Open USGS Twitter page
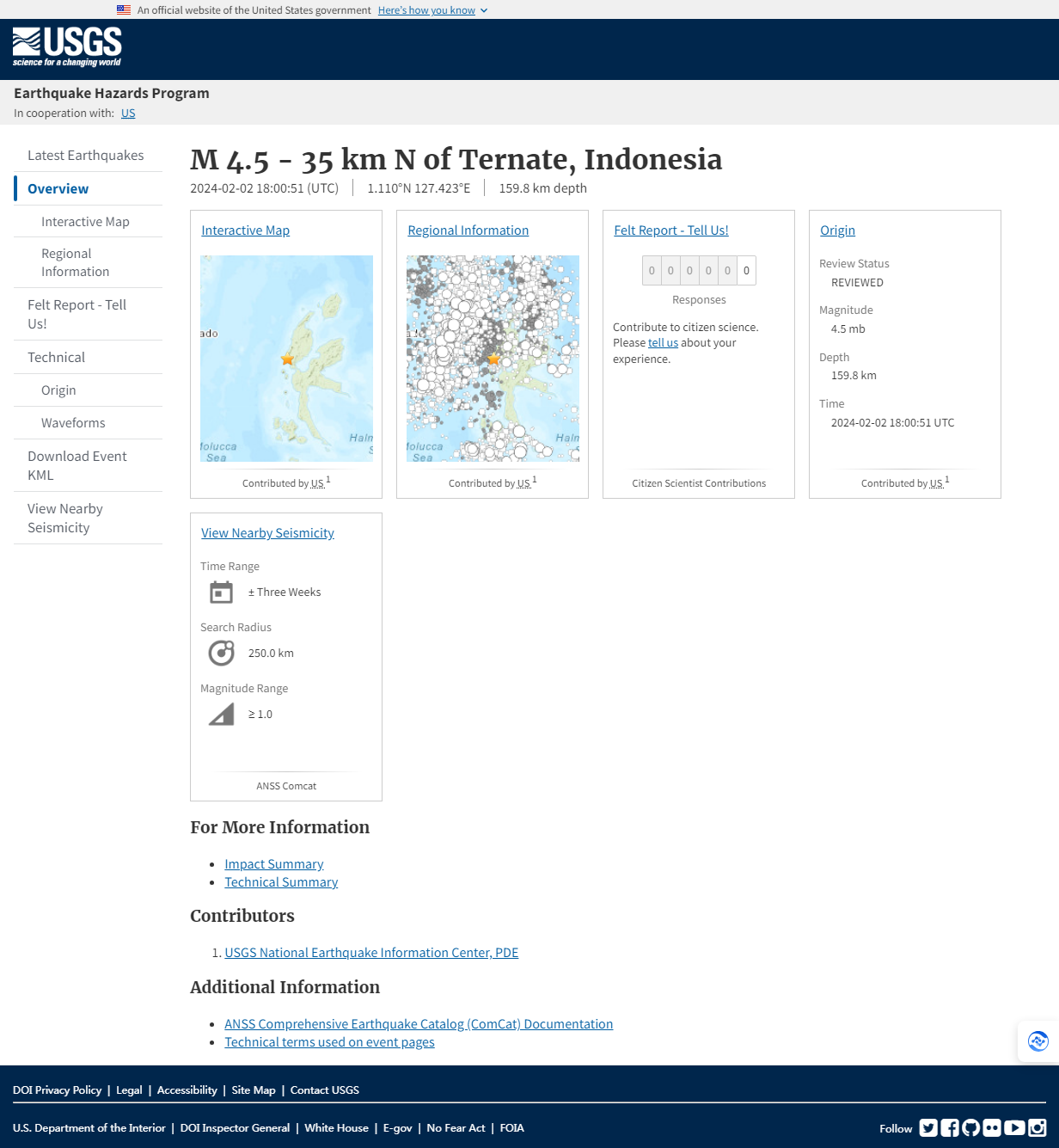The height and width of the screenshot is (1148, 1059). [928, 1127]
